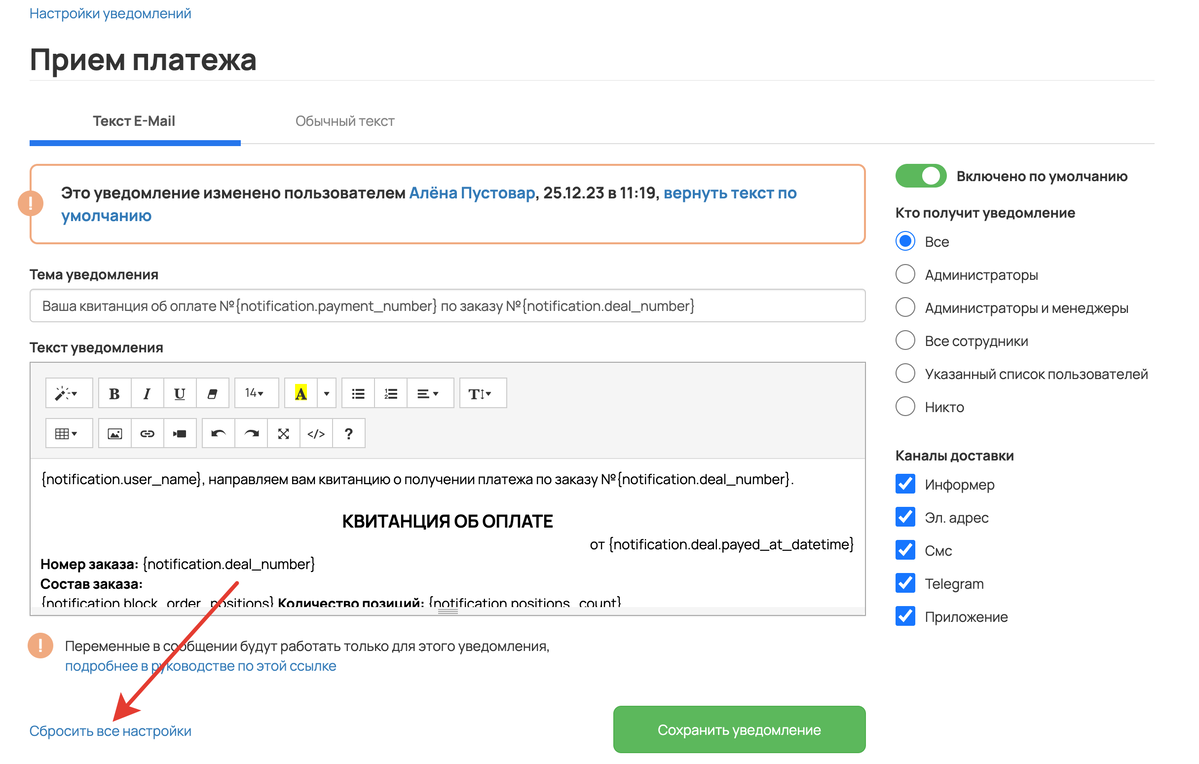Insert a hyperlink via link icon
The height and width of the screenshot is (764, 1199).
click(147, 433)
